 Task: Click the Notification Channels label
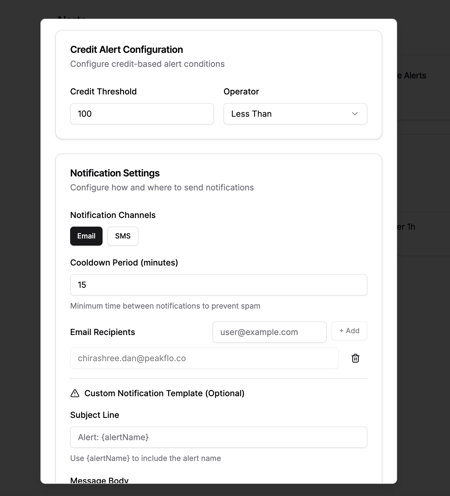(x=113, y=215)
